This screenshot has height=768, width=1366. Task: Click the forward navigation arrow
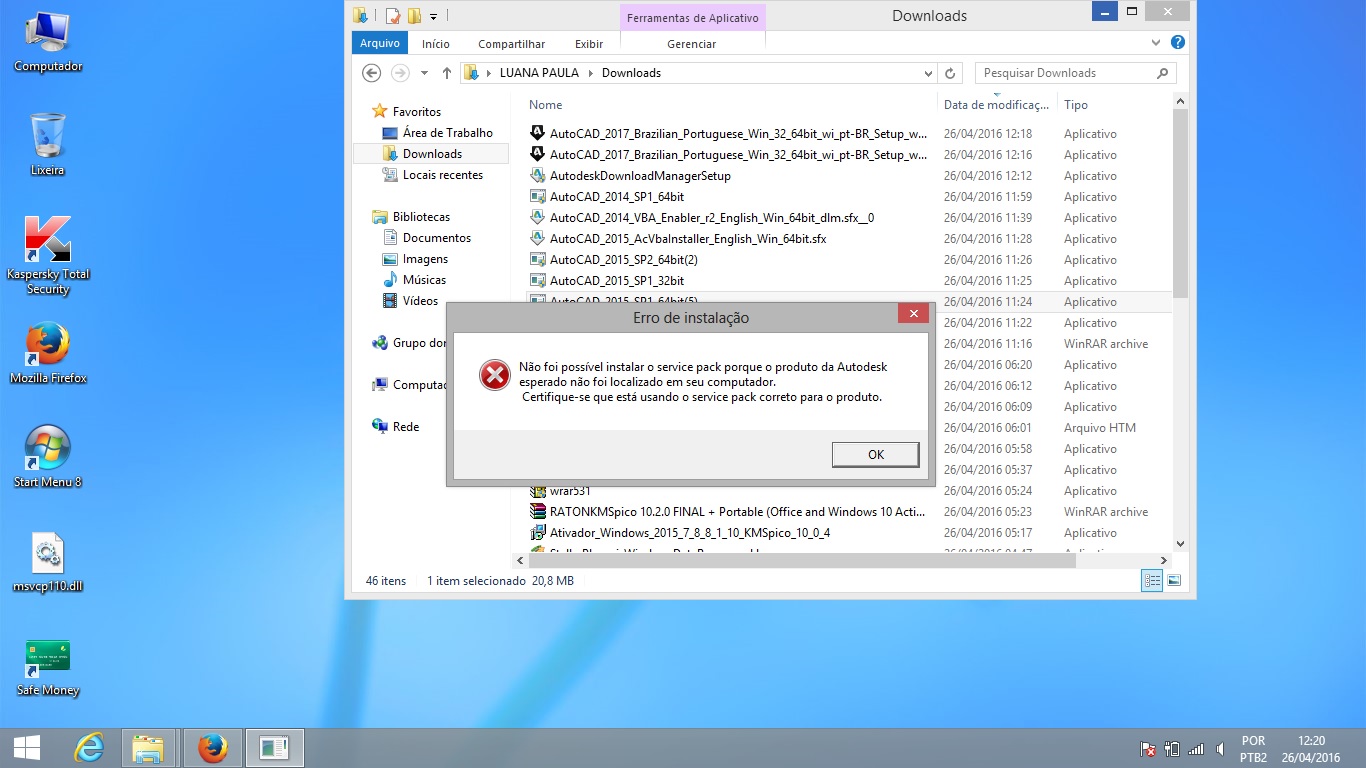[400, 73]
